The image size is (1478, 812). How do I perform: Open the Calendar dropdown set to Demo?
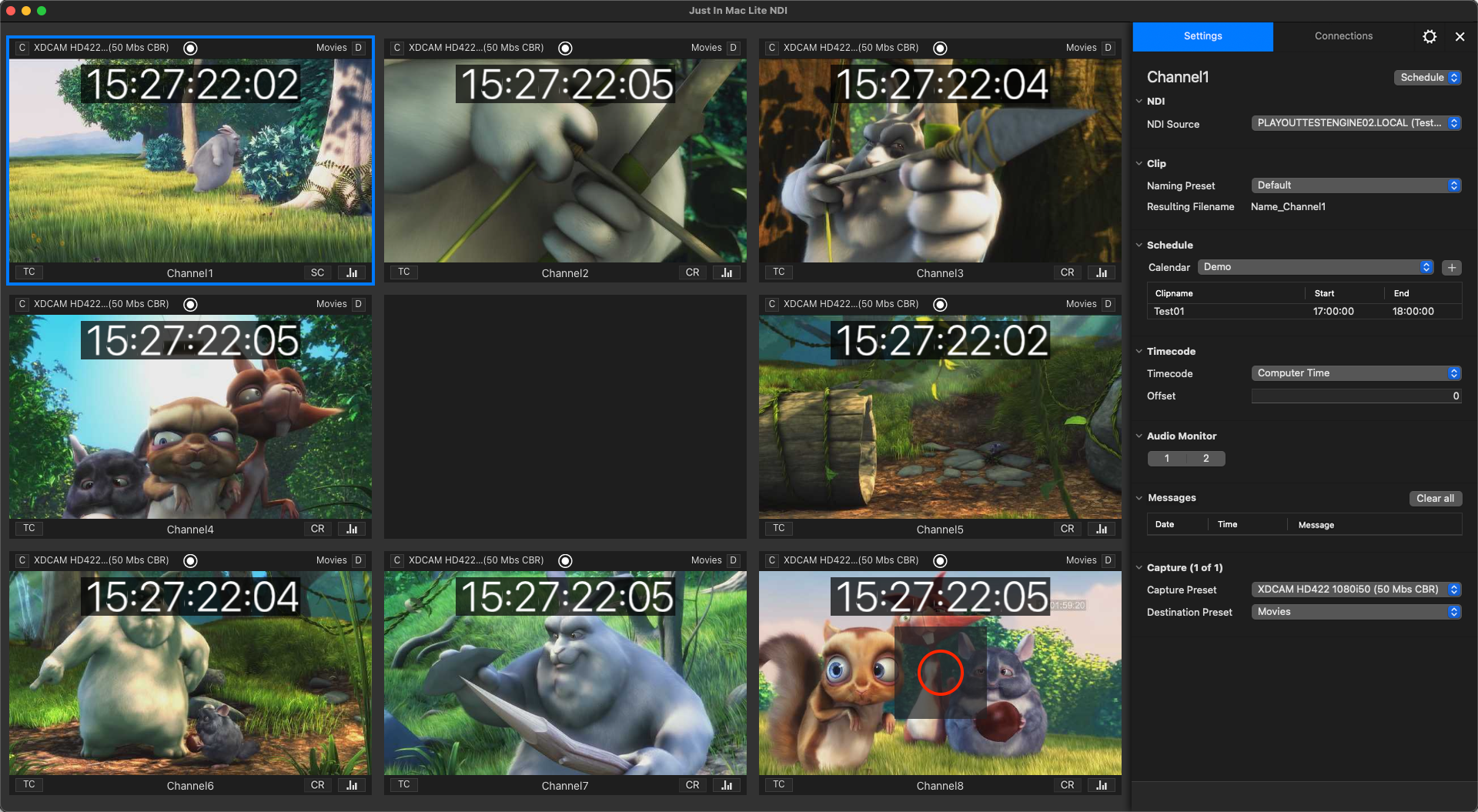click(x=1316, y=267)
